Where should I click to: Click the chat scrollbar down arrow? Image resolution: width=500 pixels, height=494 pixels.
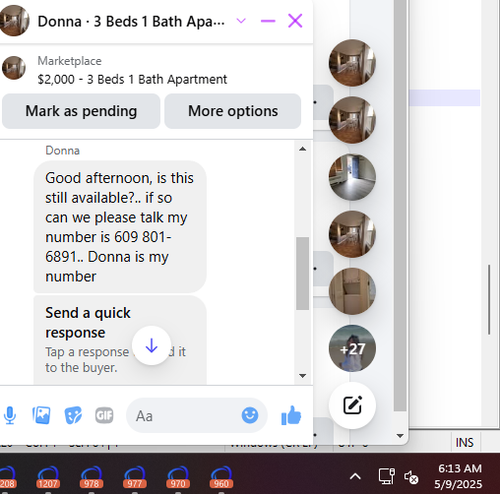tap(302, 376)
